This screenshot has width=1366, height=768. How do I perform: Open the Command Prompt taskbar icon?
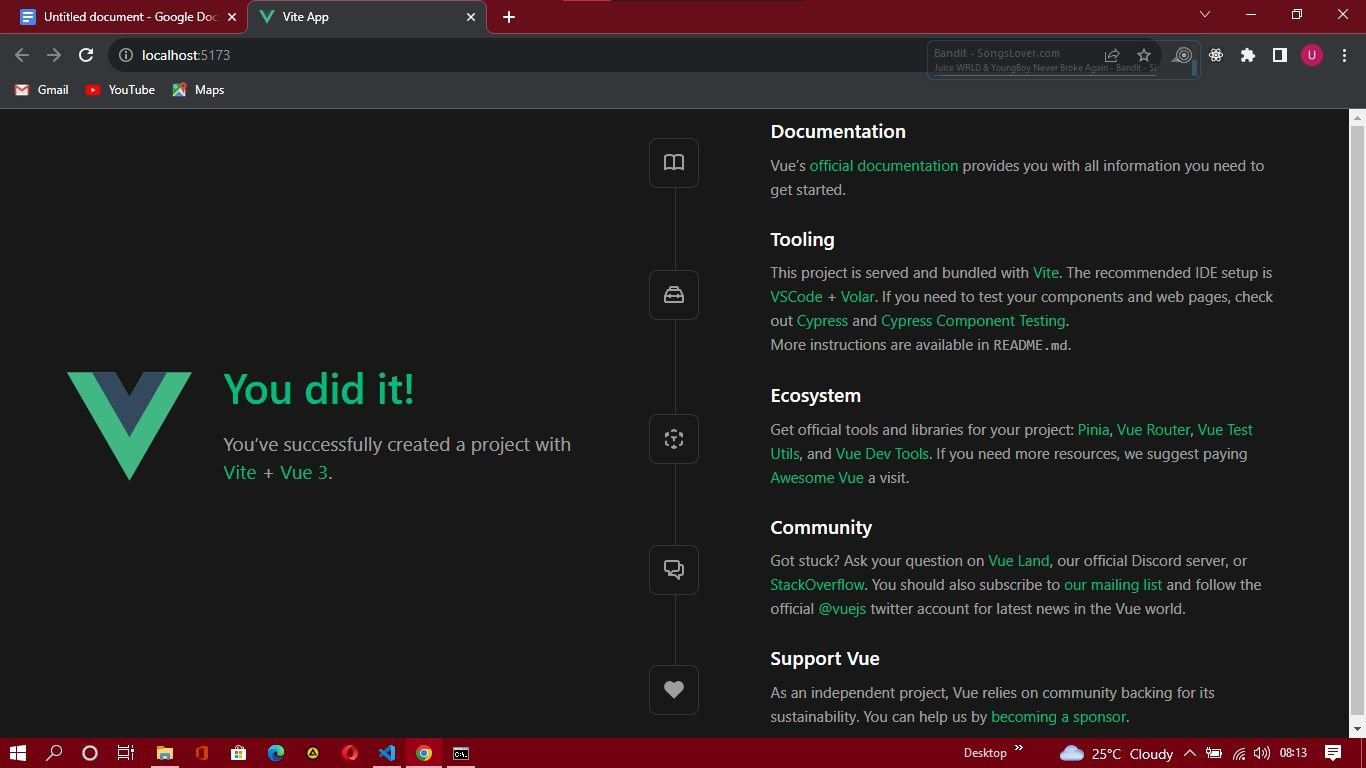(x=461, y=753)
